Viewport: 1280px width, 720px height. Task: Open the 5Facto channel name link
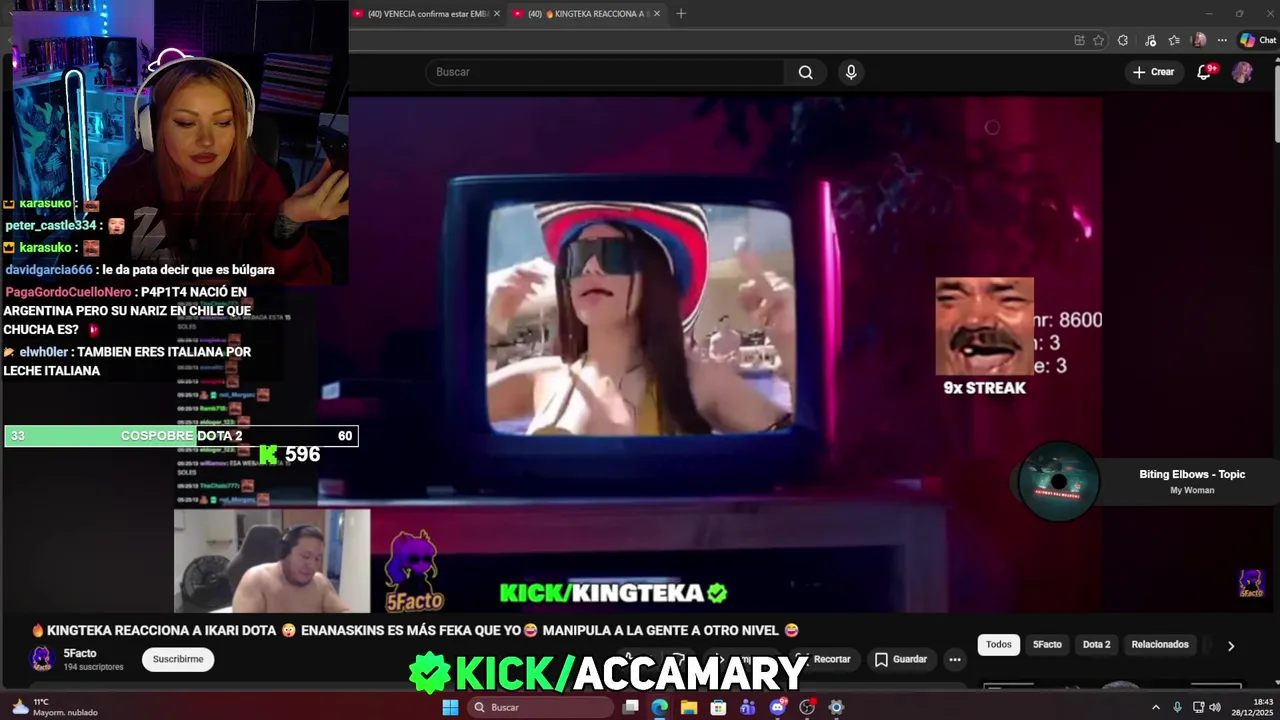point(80,653)
